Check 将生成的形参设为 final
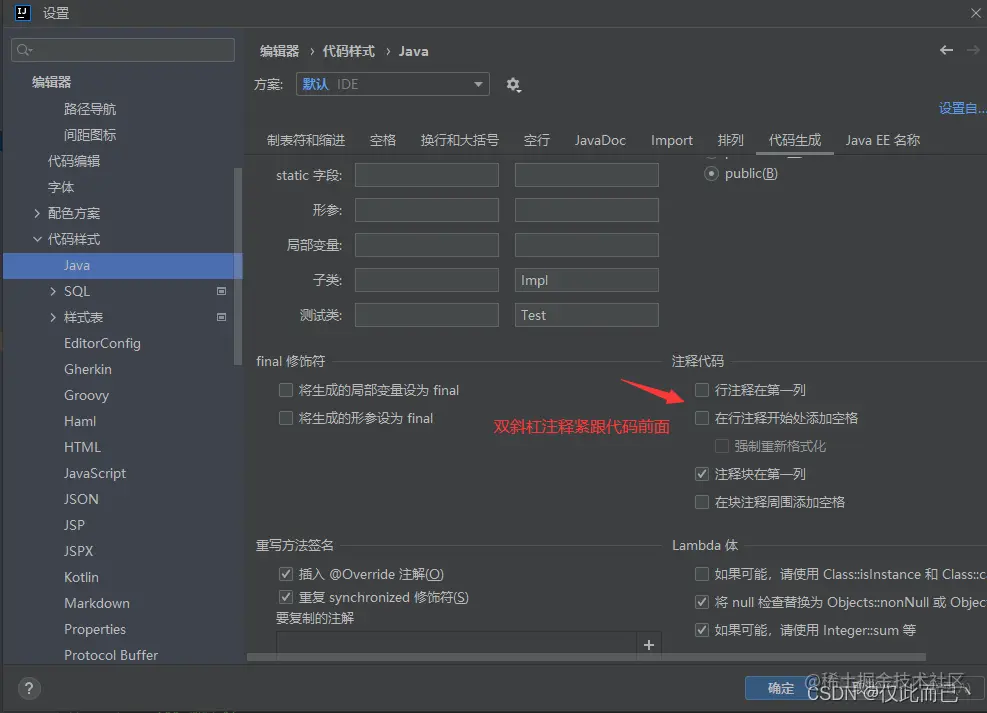Image resolution: width=987 pixels, height=713 pixels. [x=286, y=418]
